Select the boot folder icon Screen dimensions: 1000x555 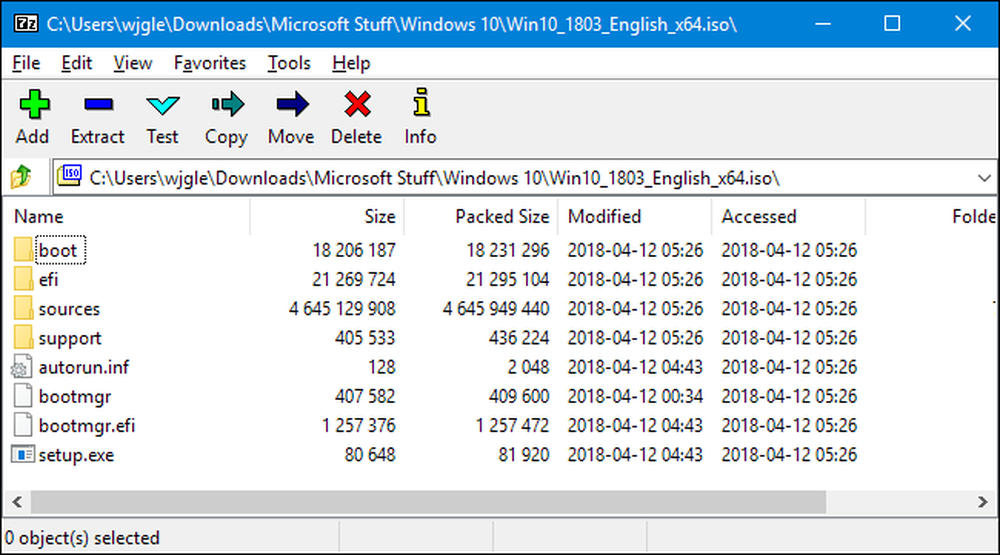coord(23,250)
